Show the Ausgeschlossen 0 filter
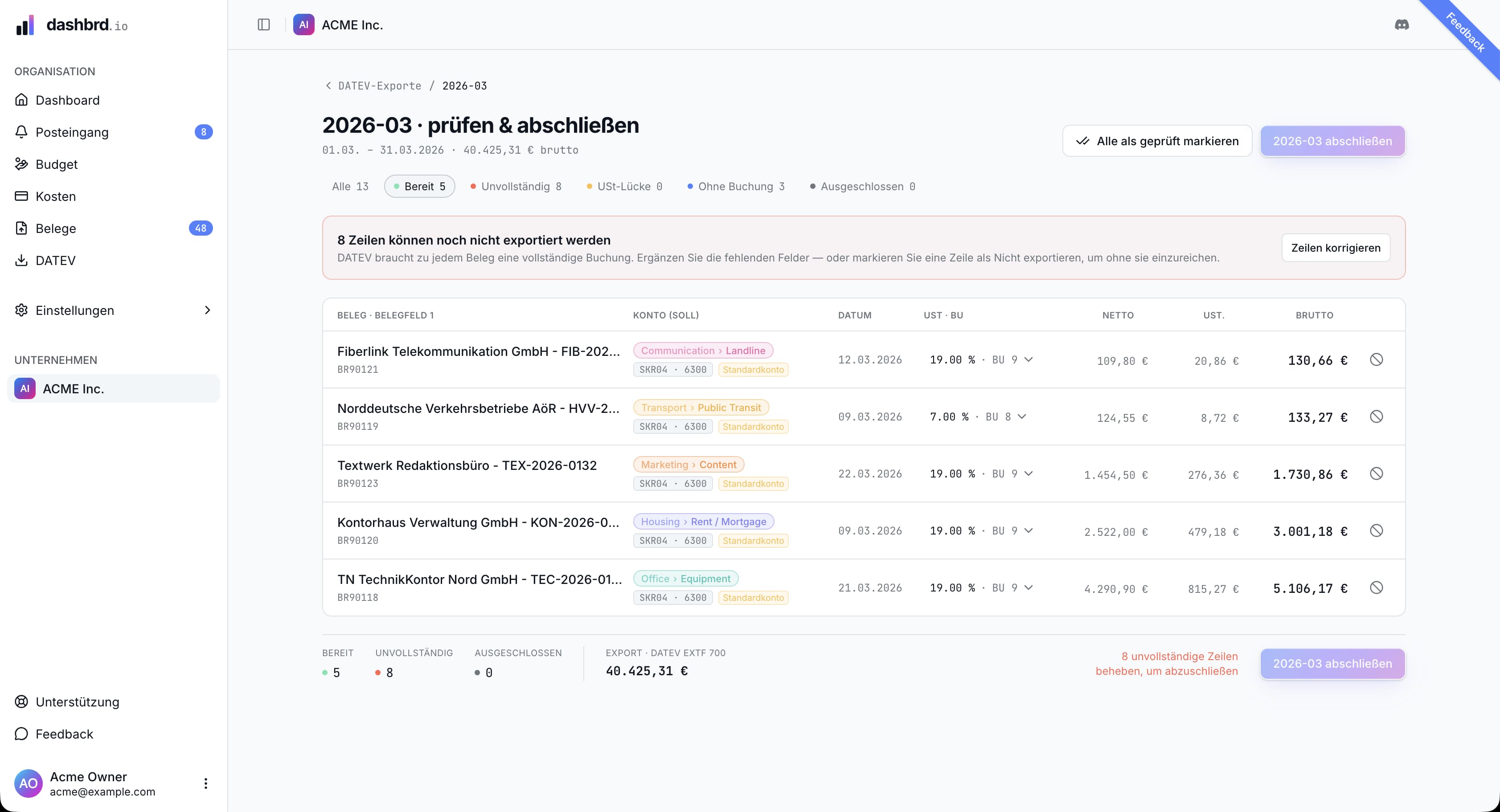 pyautogui.click(x=862, y=186)
